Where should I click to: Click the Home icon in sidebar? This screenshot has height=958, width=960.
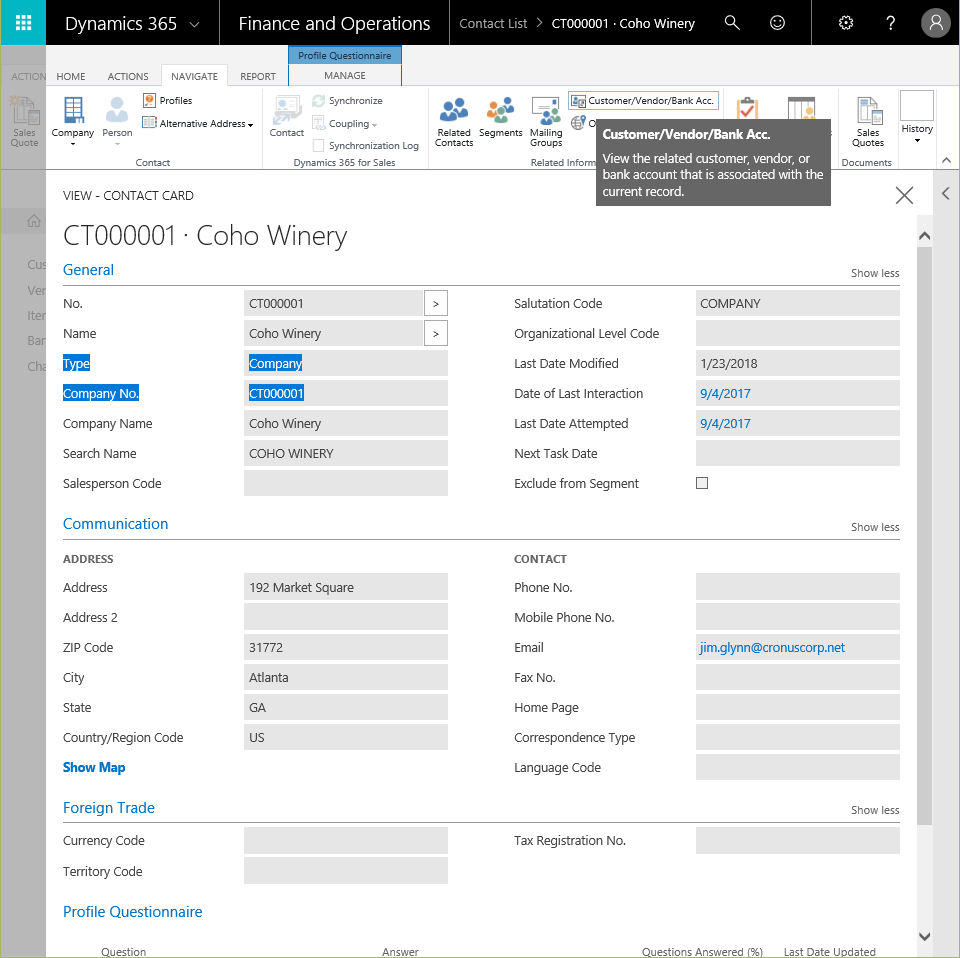(34, 221)
